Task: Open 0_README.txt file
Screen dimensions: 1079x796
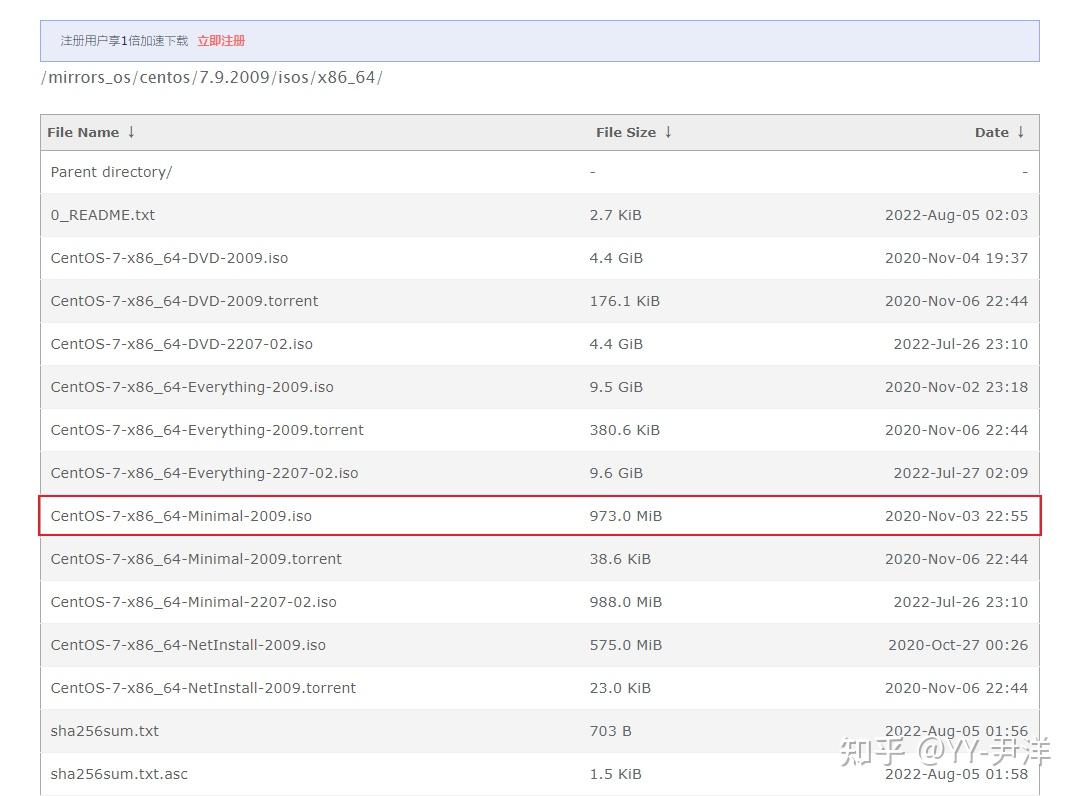Action: (103, 215)
